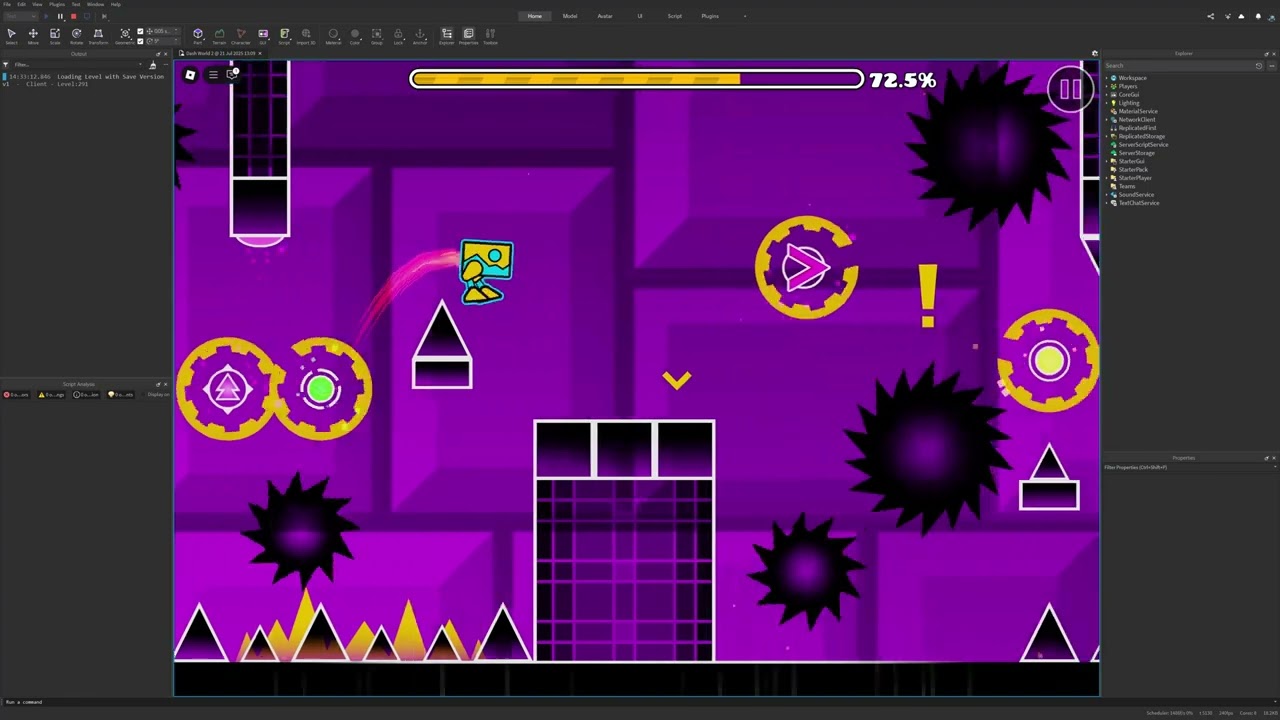This screenshot has width=1280, height=720.
Task: Toggle the suggestions filter in Script Analysis
Action: click(x=121, y=394)
